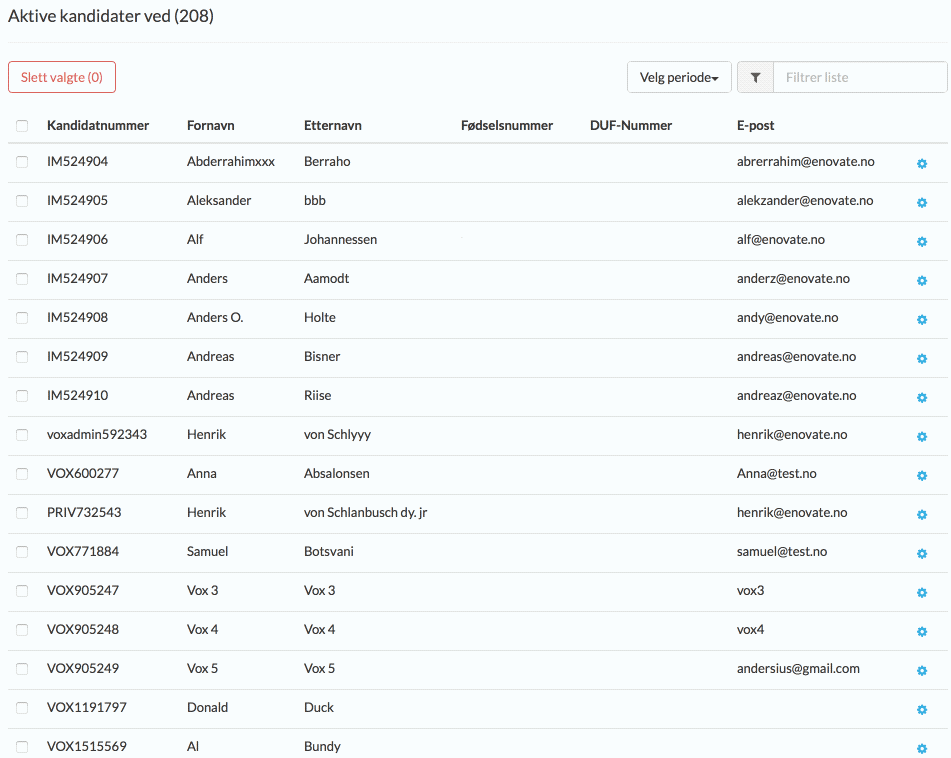
Task: Focus the Filtrer liste input field
Action: [x=860, y=77]
